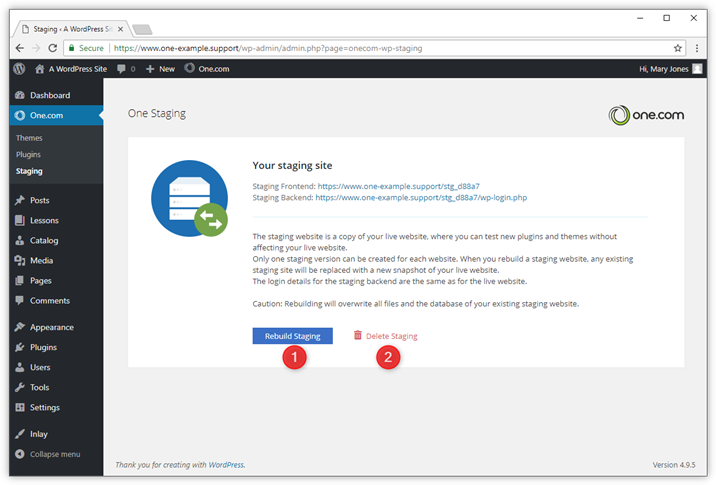Click the Dashboard gauge icon

tap(20, 95)
